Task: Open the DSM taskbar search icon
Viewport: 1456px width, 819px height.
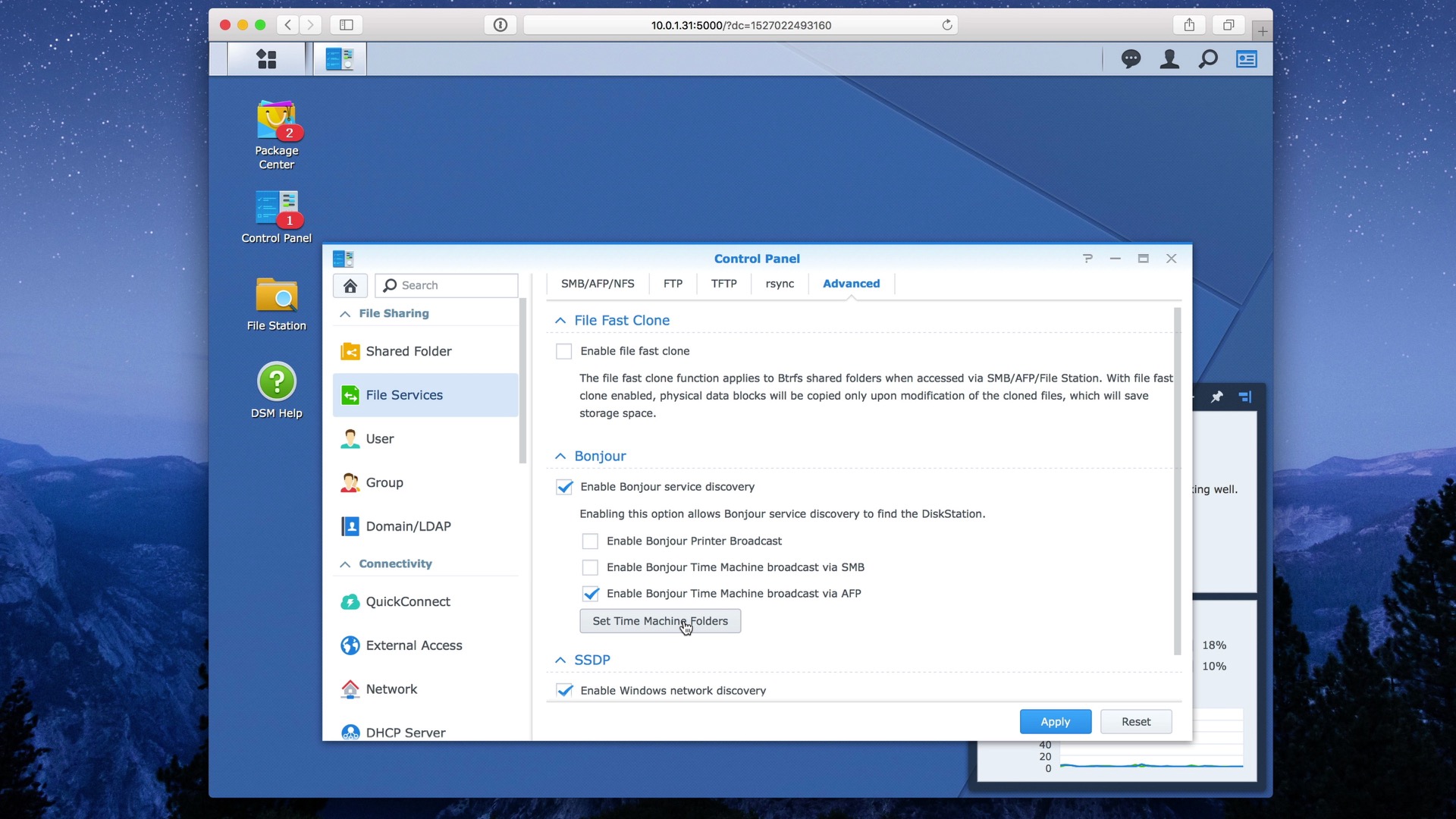Action: click(x=1208, y=59)
